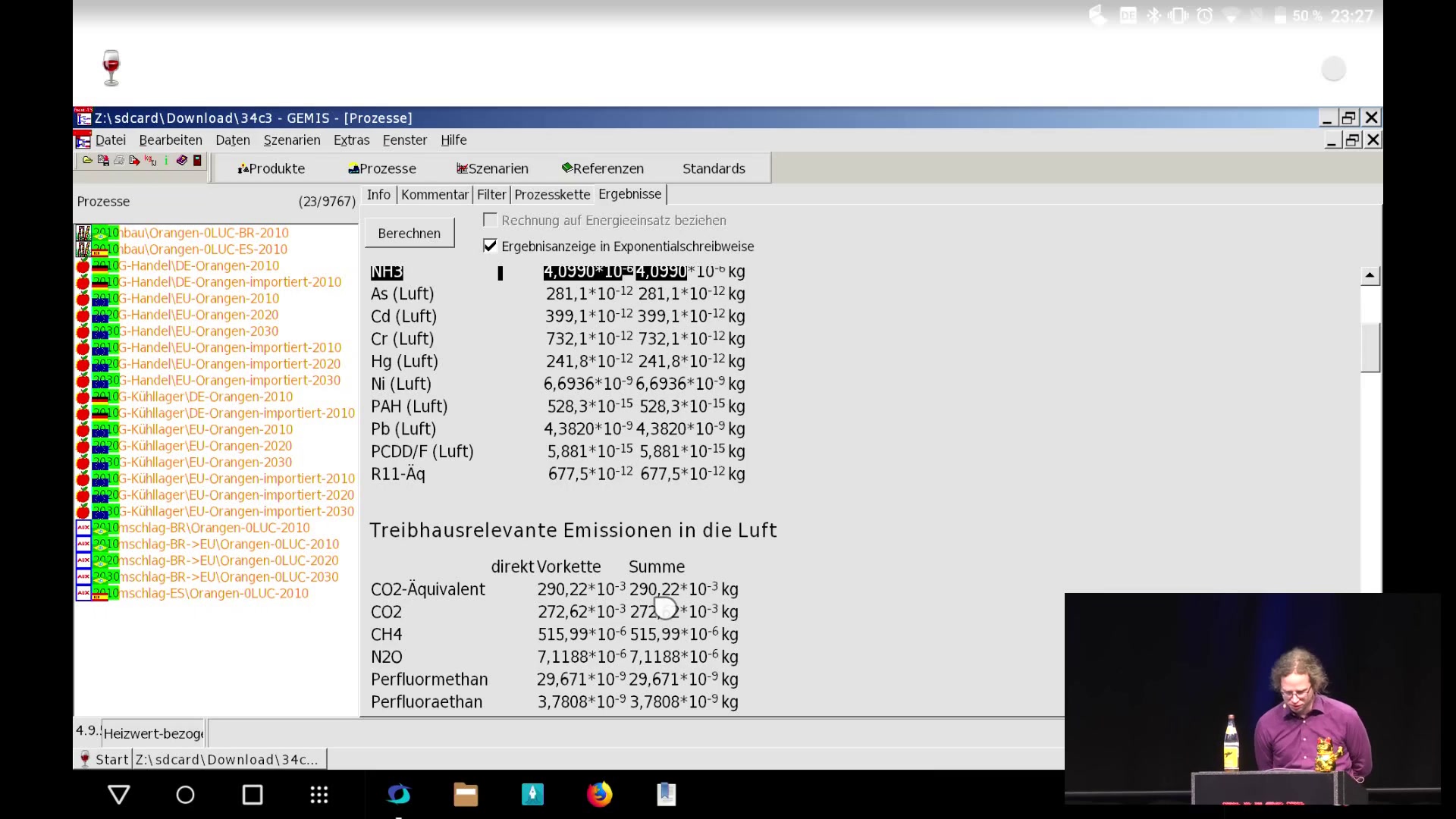The width and height of the screenshot is (1456, 819).
Task: Open the Fenster menu
Action: click(405, 140)
